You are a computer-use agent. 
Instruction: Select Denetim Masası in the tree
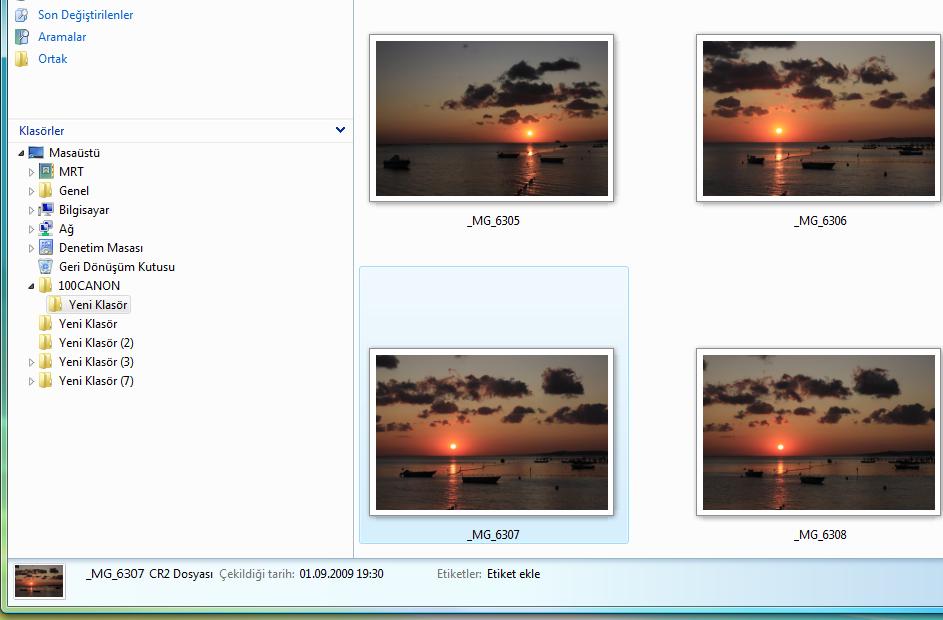click(101, 248)
